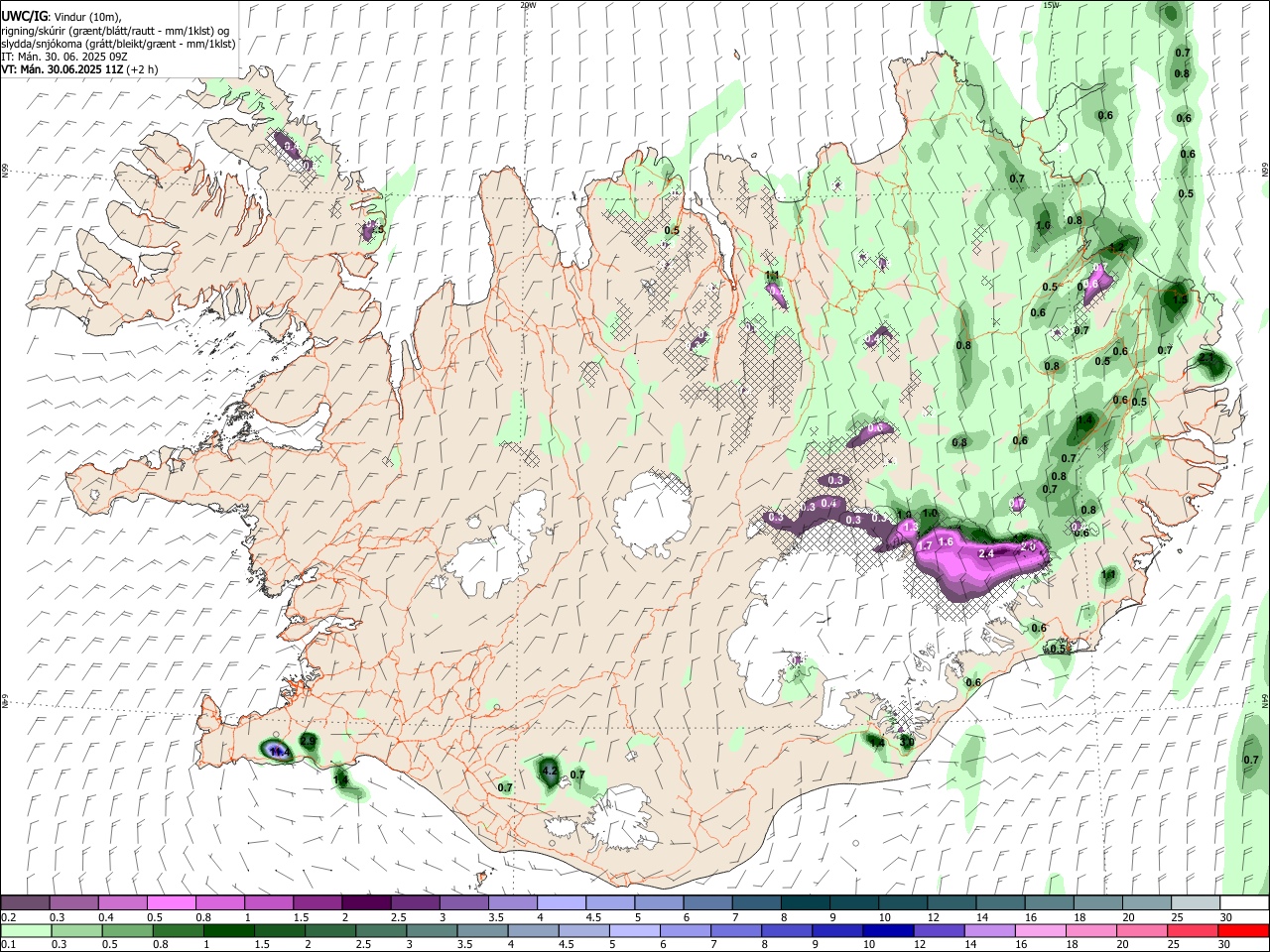Click the valid time 'VT: Mán. 30.06.2025 11Z (+2 h)'

click(79, 69)
